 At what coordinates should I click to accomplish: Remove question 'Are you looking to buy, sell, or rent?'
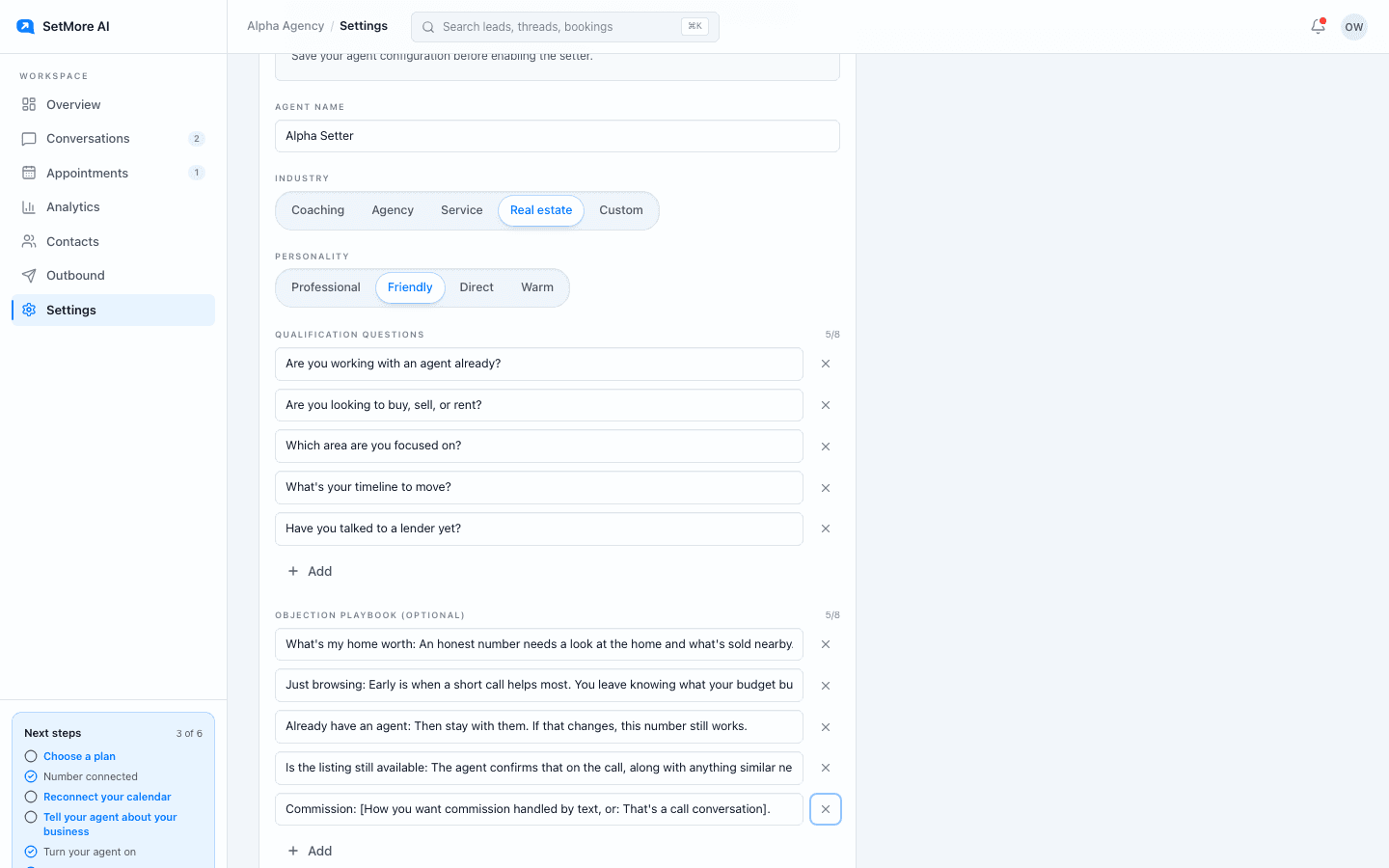(826, 405)
